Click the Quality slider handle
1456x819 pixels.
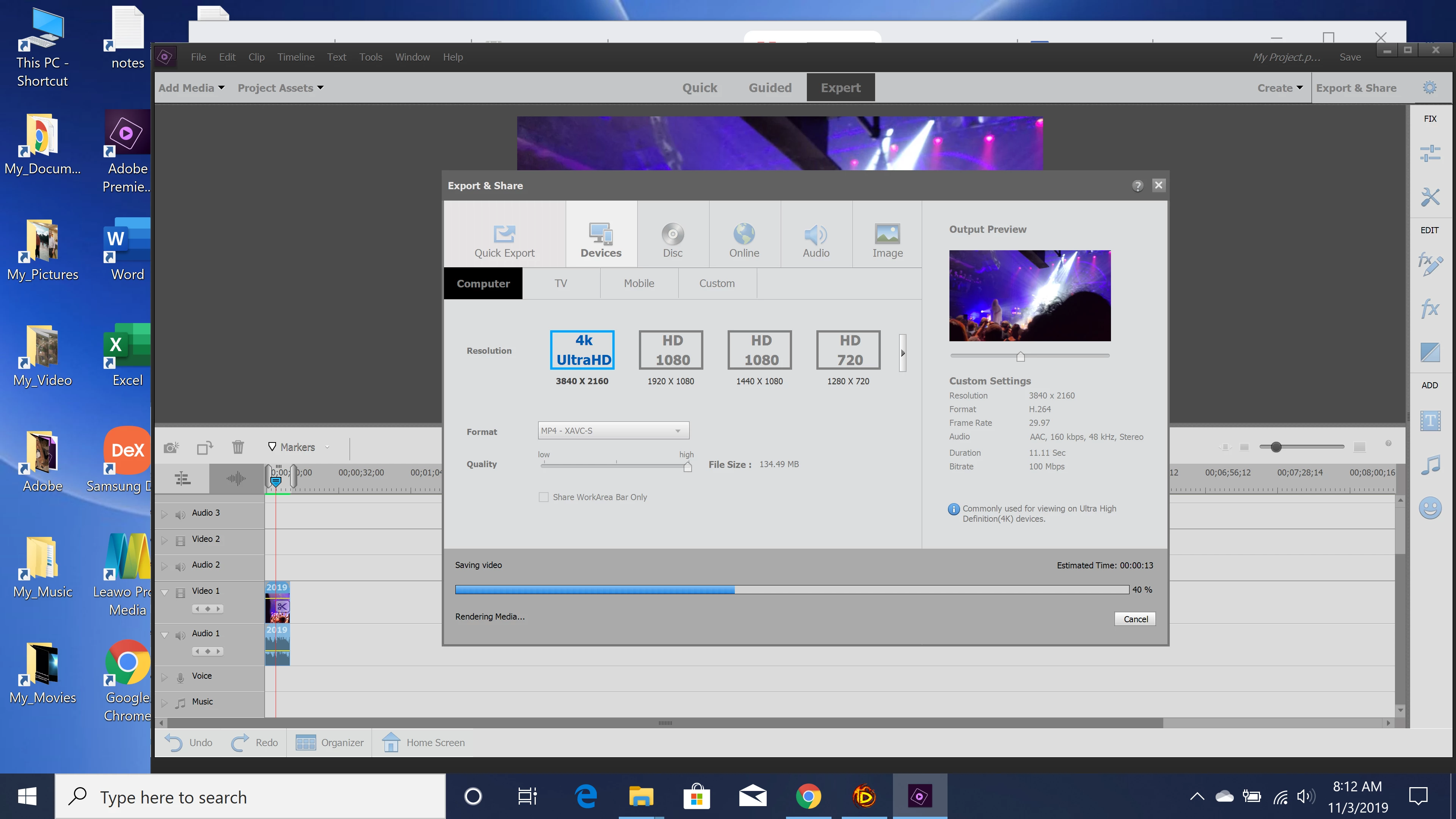pos(687,467)
